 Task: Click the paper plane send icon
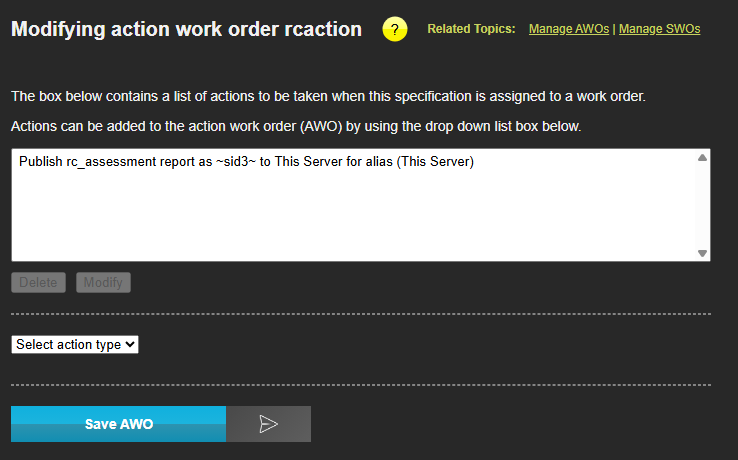pos(268,424)
